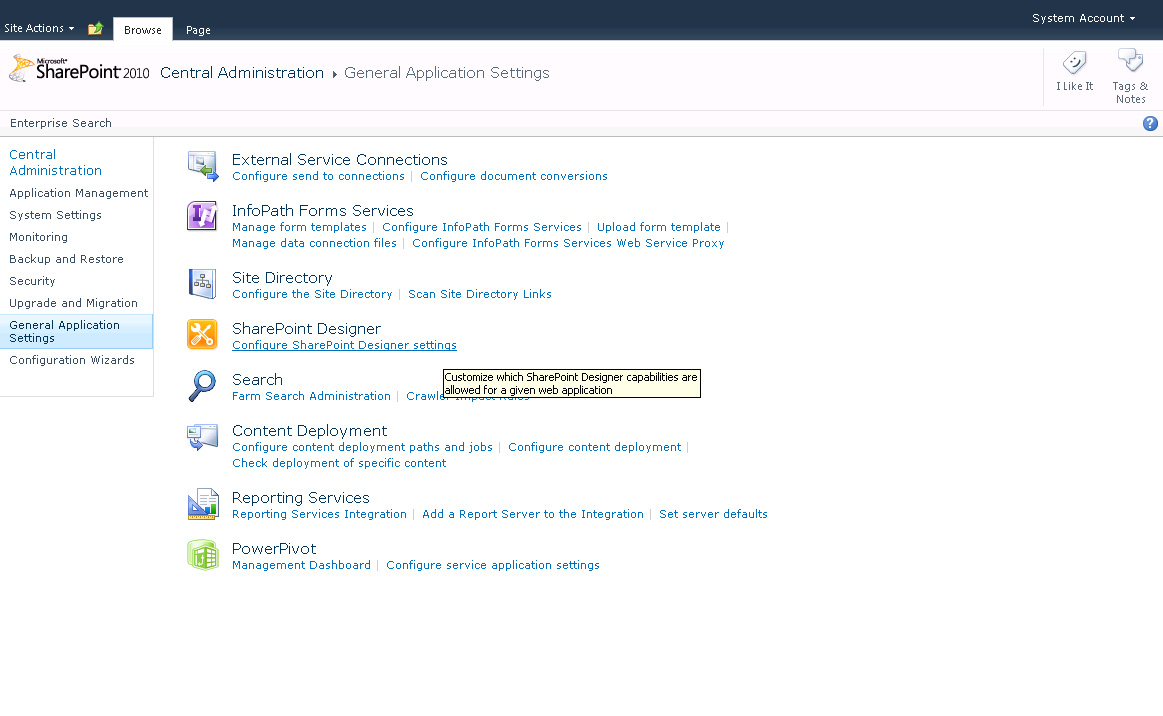Click Configure content deployment paths and jobs
1163x716 pixels.
pos(362,447)
